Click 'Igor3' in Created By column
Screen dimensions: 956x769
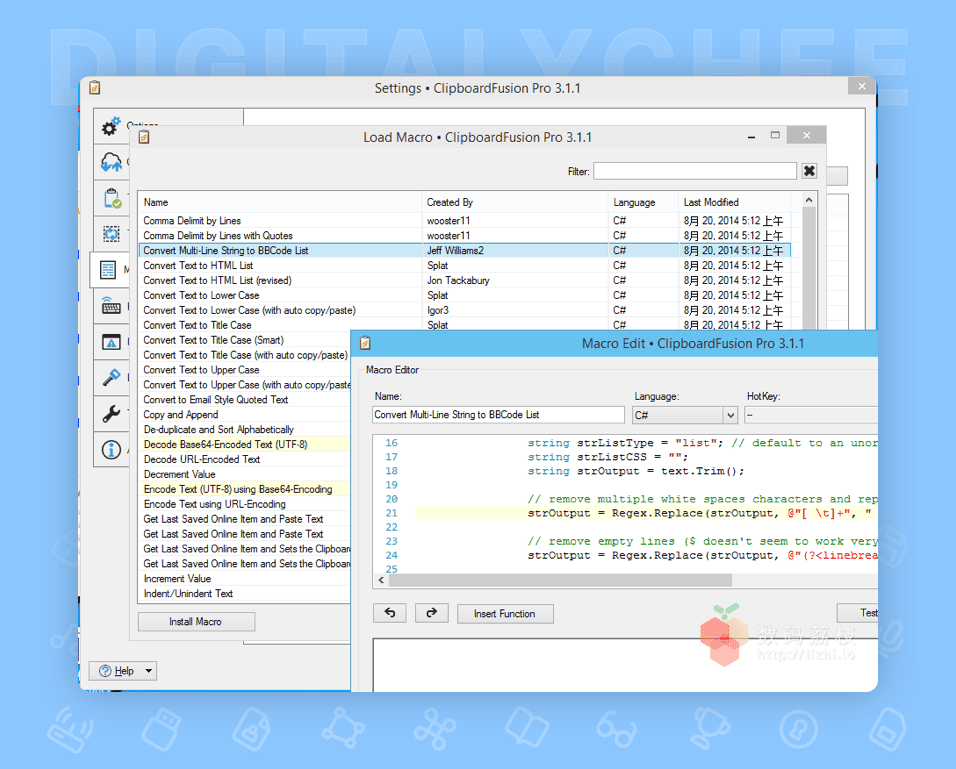click(x=438, y=310)
